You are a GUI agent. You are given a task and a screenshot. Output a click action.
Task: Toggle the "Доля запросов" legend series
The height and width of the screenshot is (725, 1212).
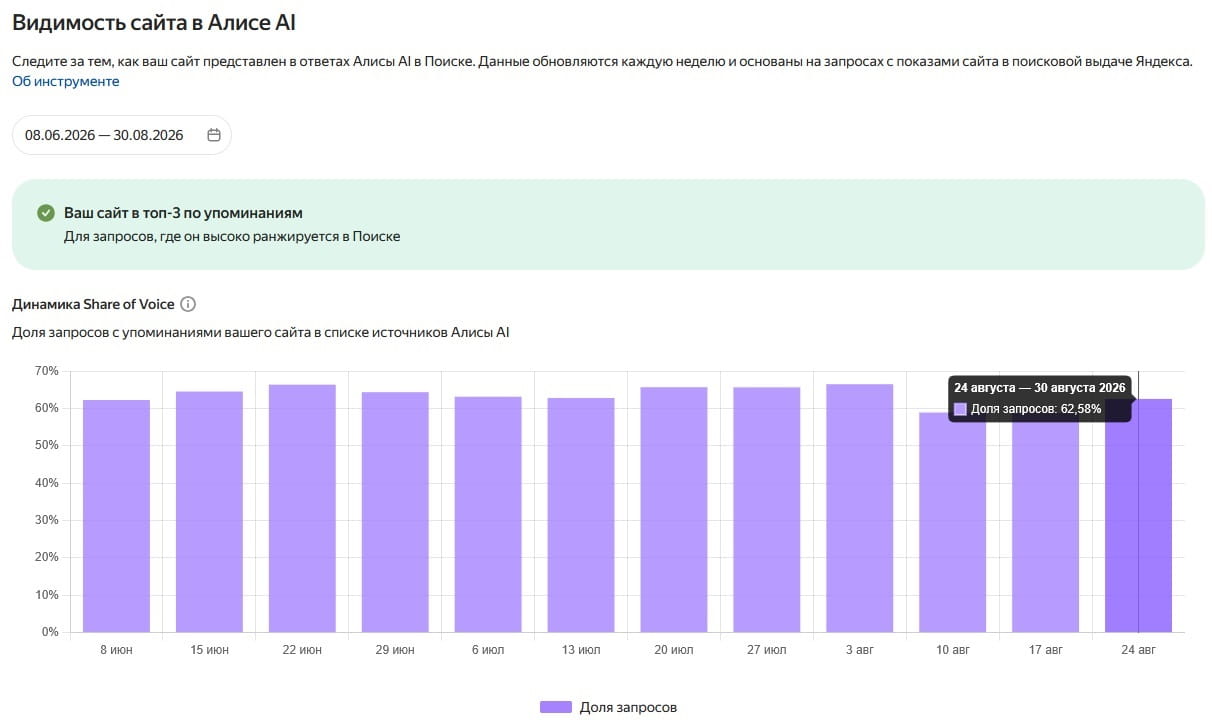click(x=608, y=707)
